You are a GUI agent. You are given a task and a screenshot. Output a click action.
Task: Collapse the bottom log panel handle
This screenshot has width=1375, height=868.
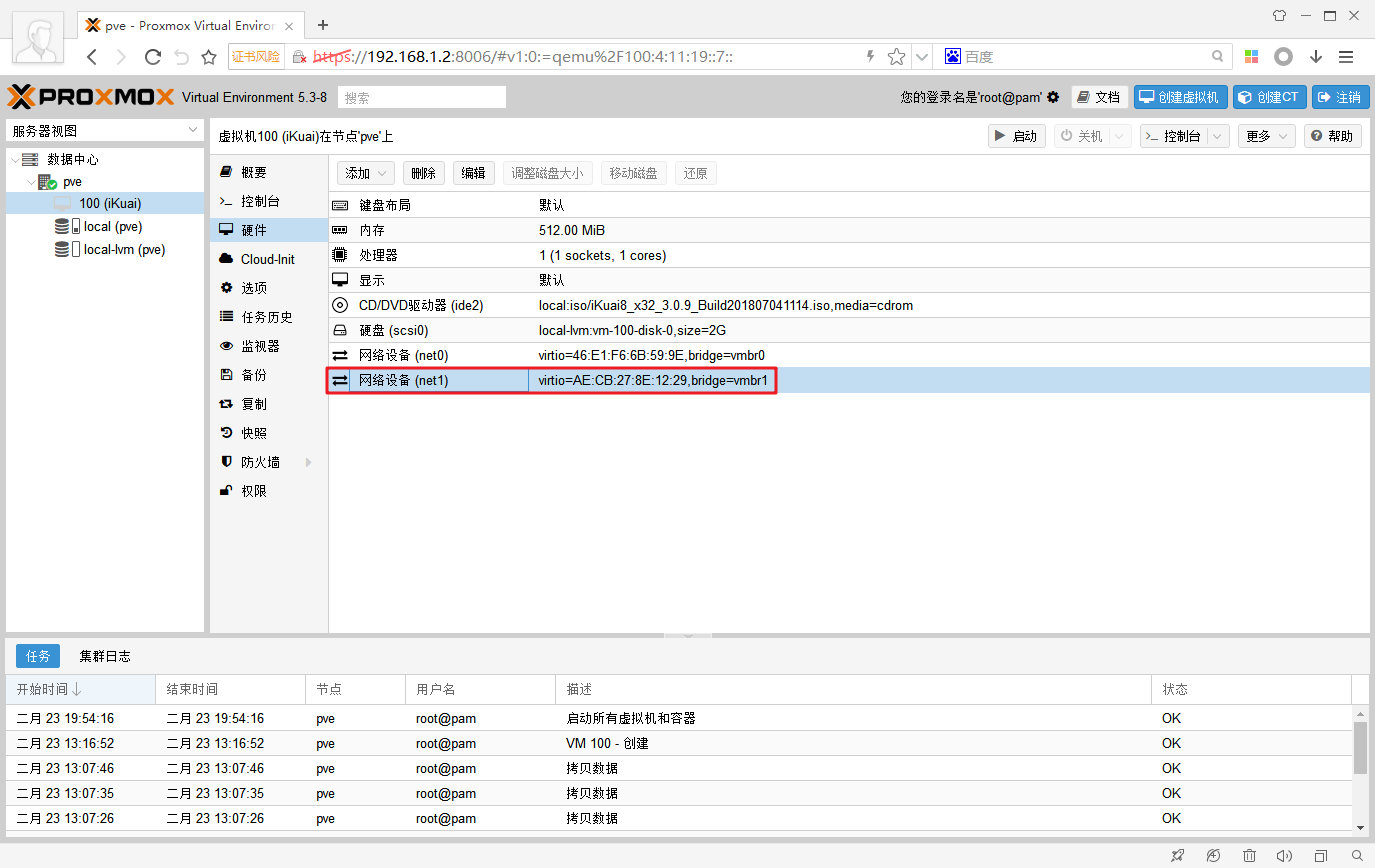[688, 636]
